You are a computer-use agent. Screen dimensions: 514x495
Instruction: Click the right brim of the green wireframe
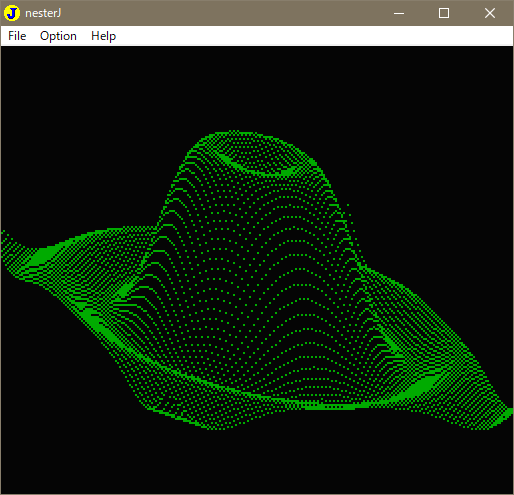433,350
